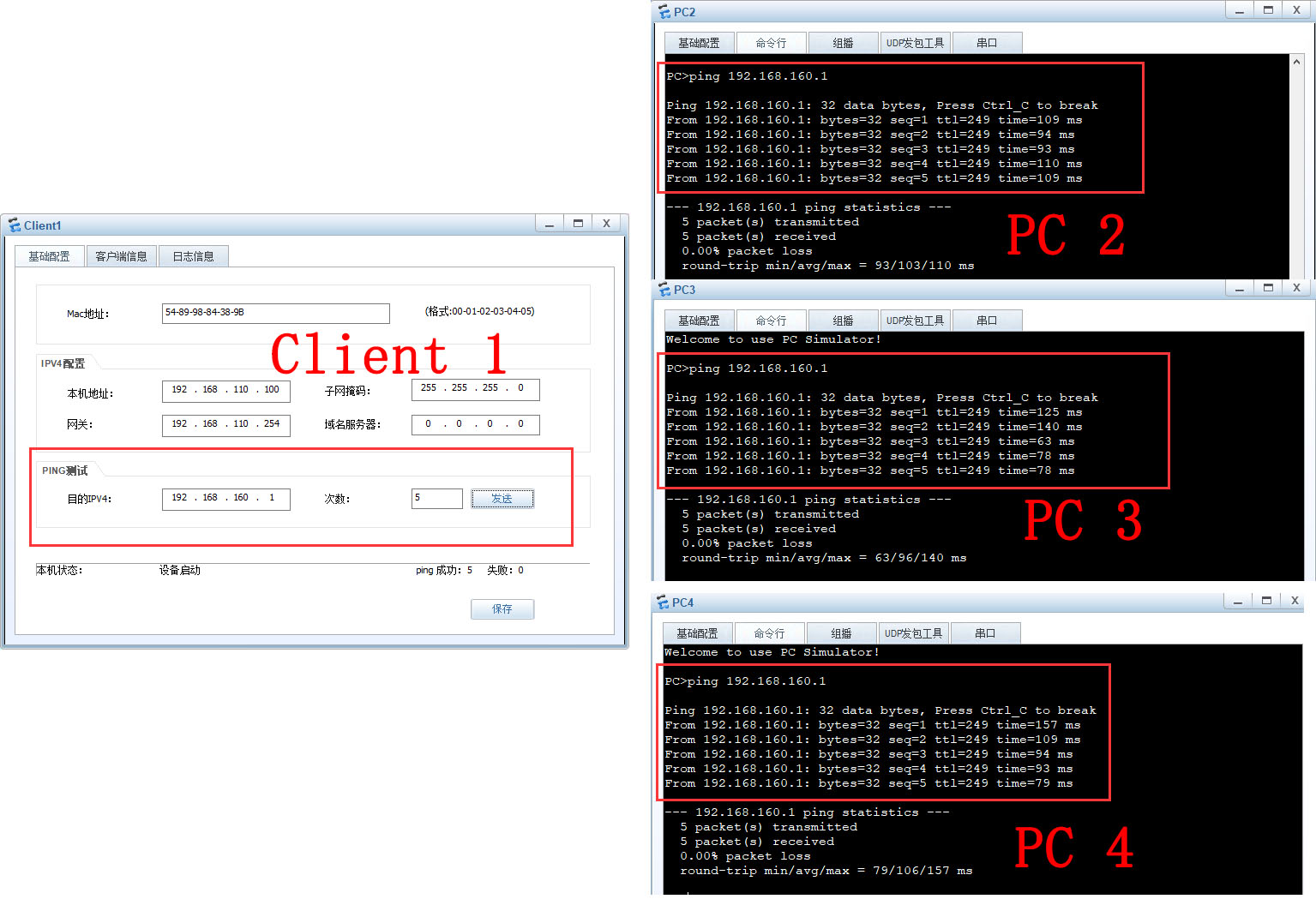Switch to the 命令行 tab on PC2
This screenshot has height=911, width=1316.
point(770,42)
